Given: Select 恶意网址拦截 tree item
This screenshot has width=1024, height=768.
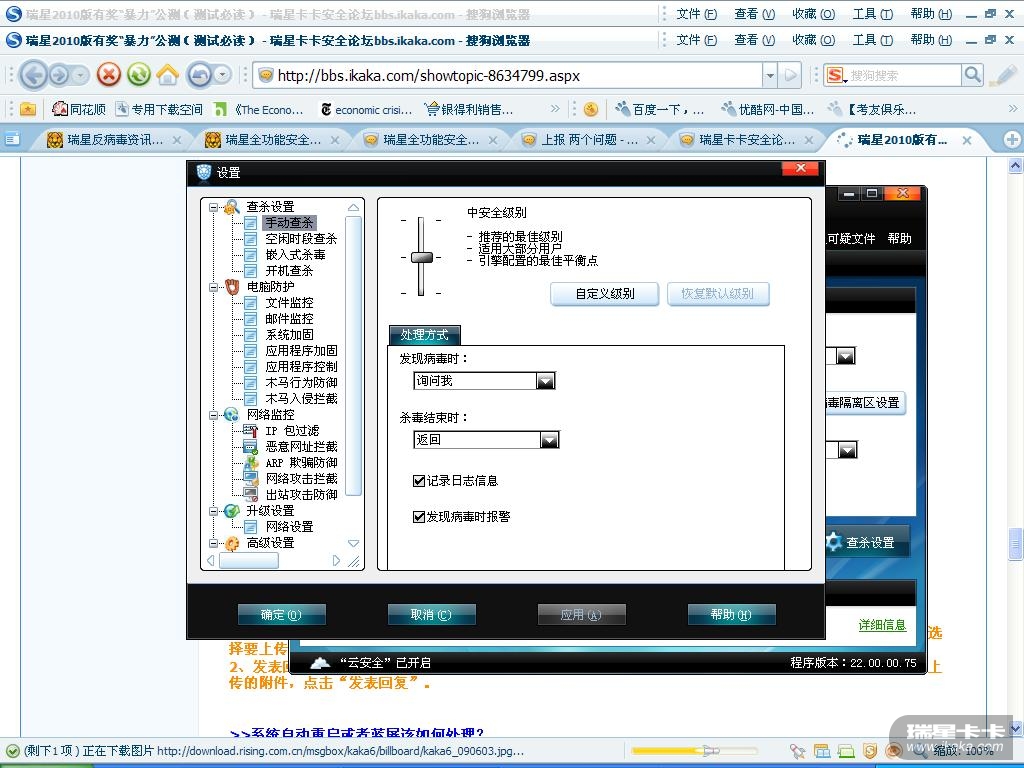Looking at the screenshot, I should click(x=301, y=446).
